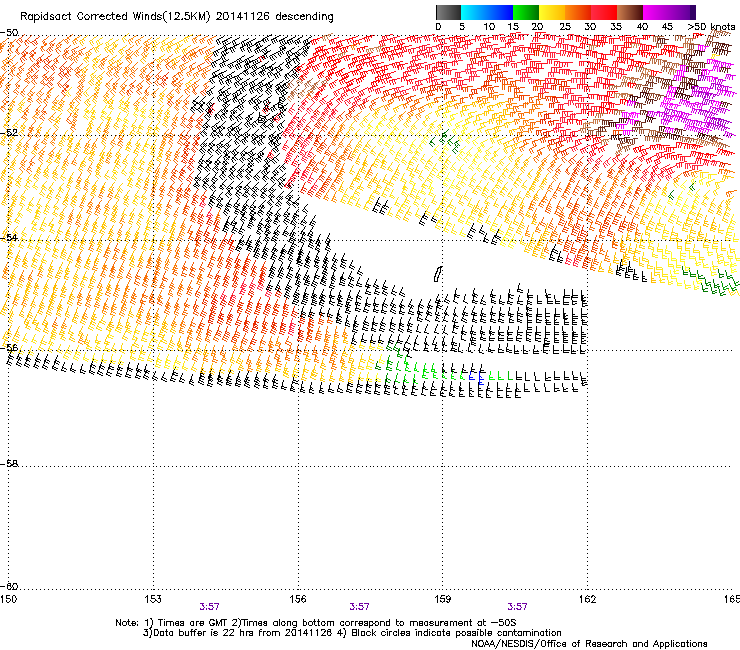The height and width of the screenshot is (650, 740).
Task: Click the blue wind barbs near 159.7, -56.5
Action: coord(476,377)
